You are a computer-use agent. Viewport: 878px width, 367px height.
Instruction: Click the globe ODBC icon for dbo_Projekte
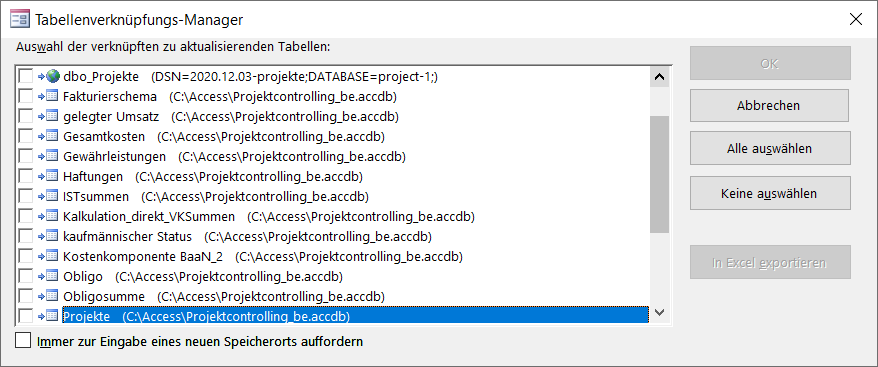(53, 76)
